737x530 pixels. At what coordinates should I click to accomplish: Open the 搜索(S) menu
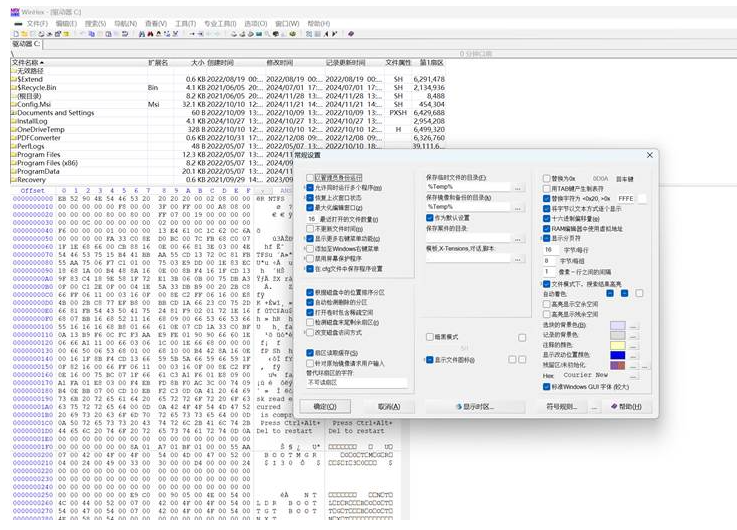95,23
